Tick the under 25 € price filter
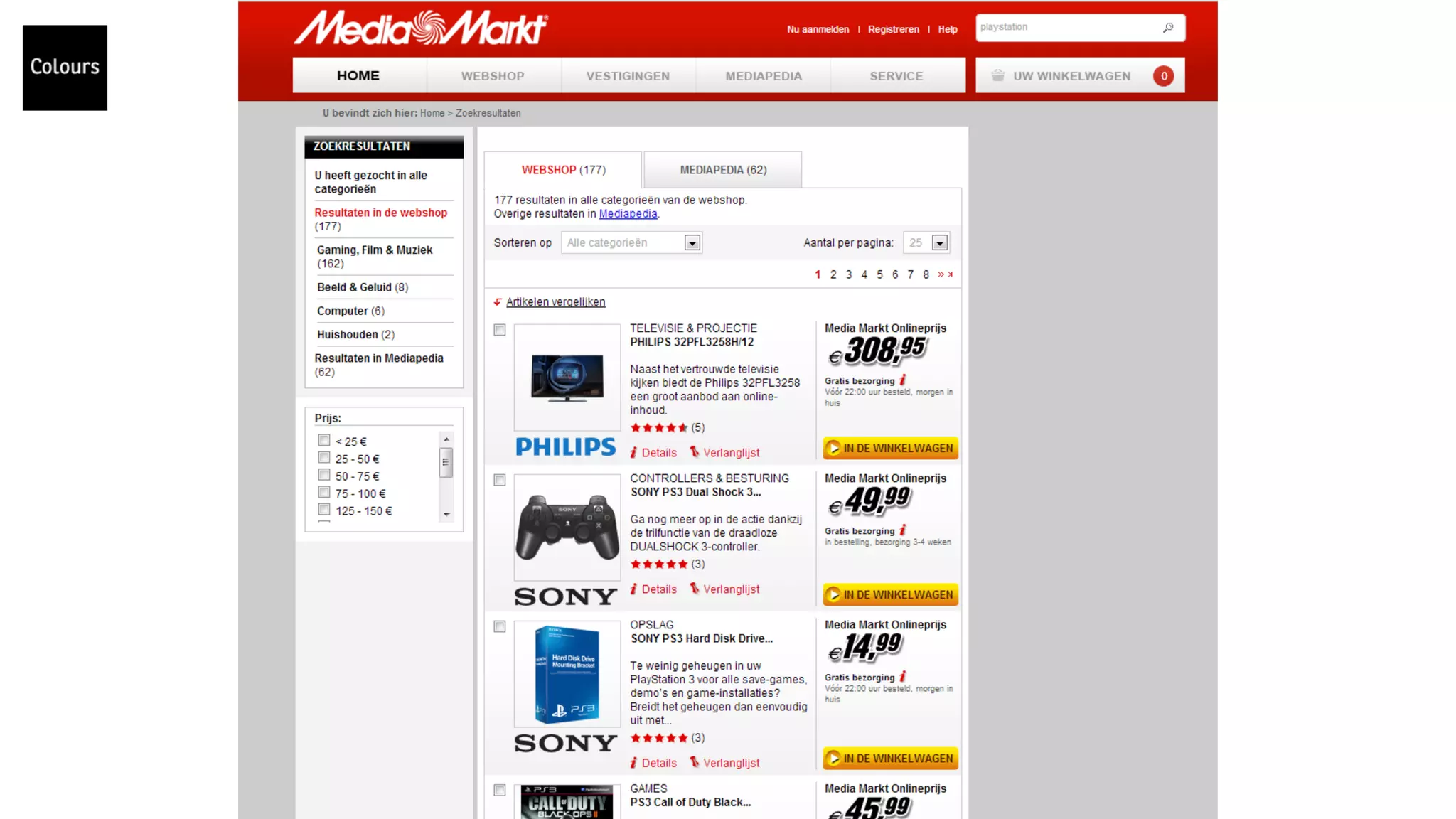 tap(324, 440)
